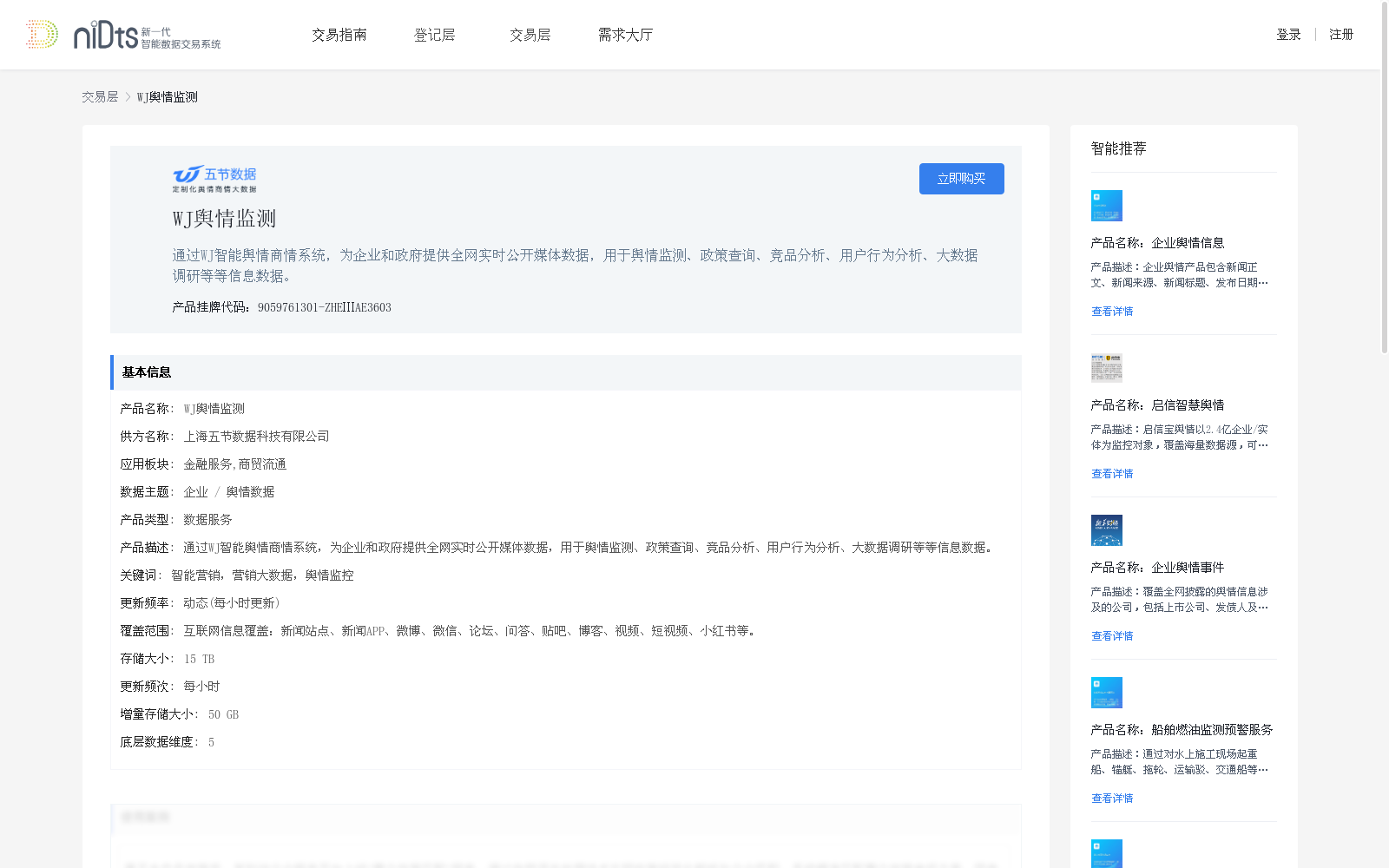Screen dimensions: 1389x868
Task: Click the WJ舆情监测 breadcrumb text
Action: (168, 97)
